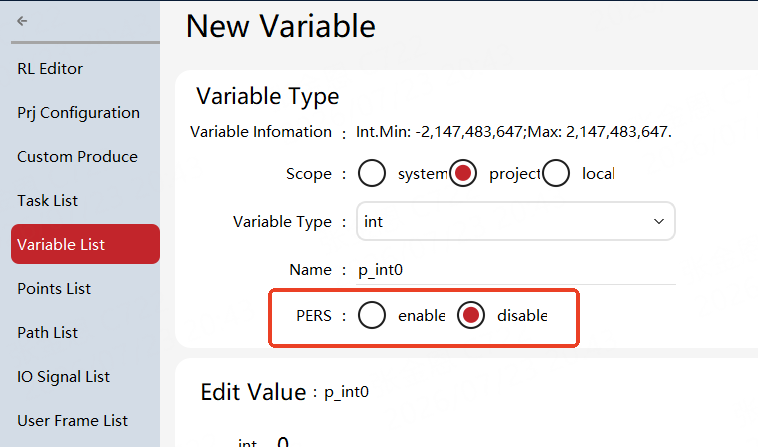This screenshot has height=447, width=758.
Task: Select the project scope radio button
Action: coord(463,173)
